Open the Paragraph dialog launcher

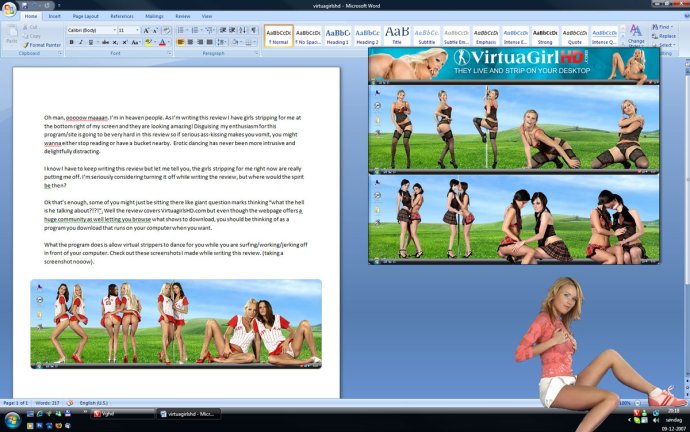pos(257,53)
